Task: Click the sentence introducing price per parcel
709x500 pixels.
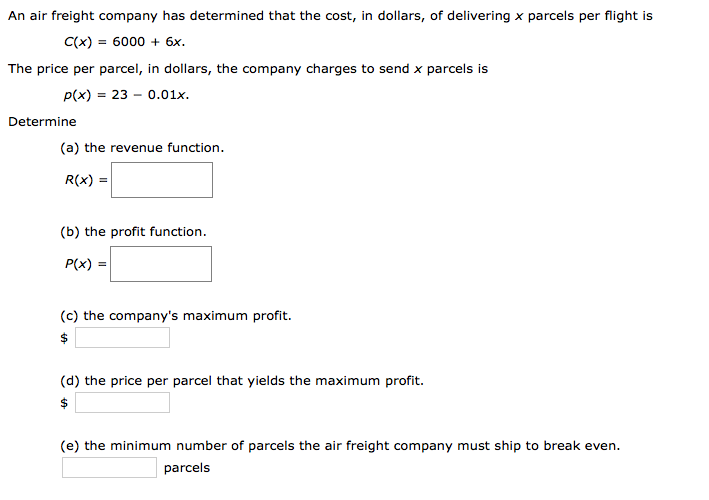Action: (x=248, y=69)
